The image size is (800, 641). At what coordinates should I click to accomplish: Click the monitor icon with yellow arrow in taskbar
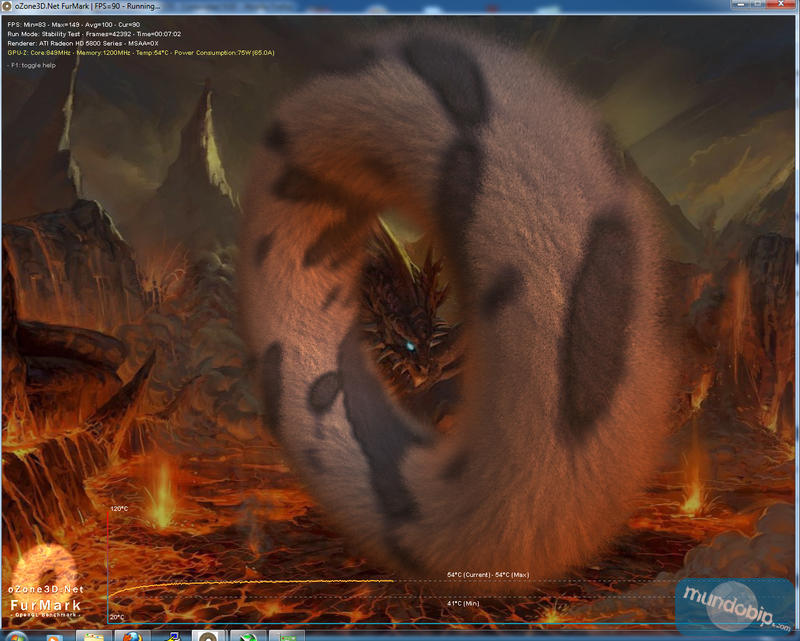(x=174, y=636)
